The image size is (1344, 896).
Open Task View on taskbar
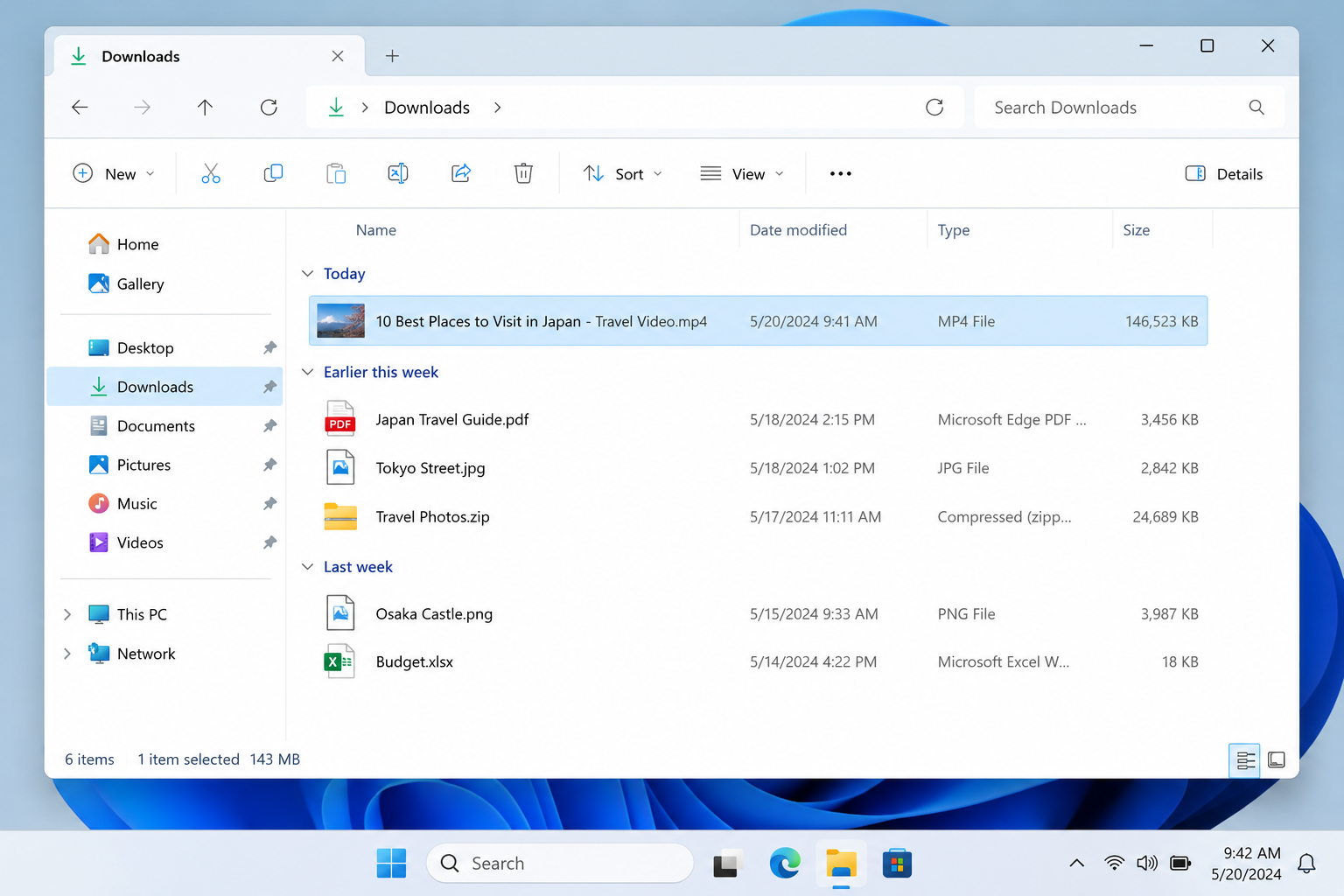click(x=727, y=864)
